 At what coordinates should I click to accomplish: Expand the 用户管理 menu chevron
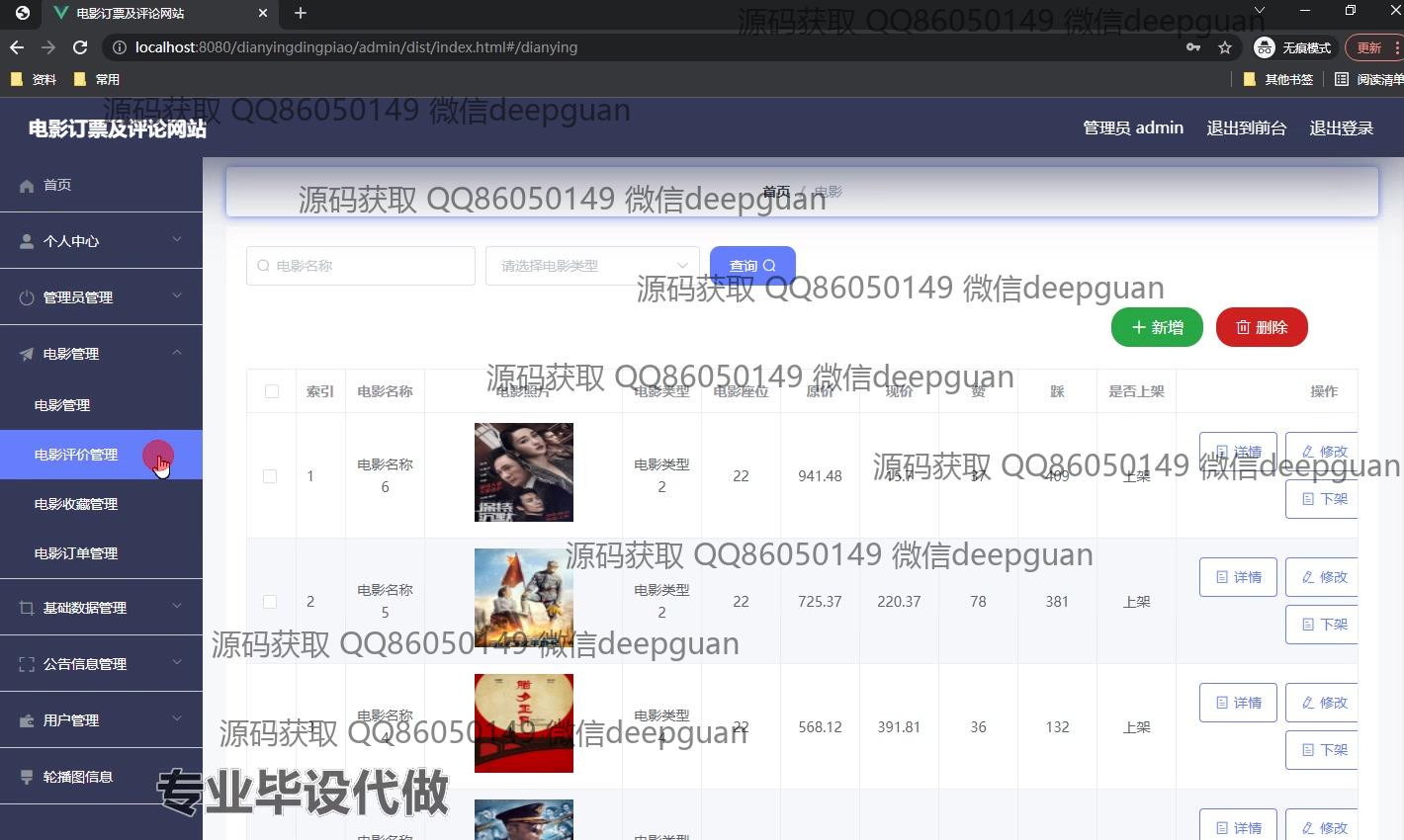point(177,718)
